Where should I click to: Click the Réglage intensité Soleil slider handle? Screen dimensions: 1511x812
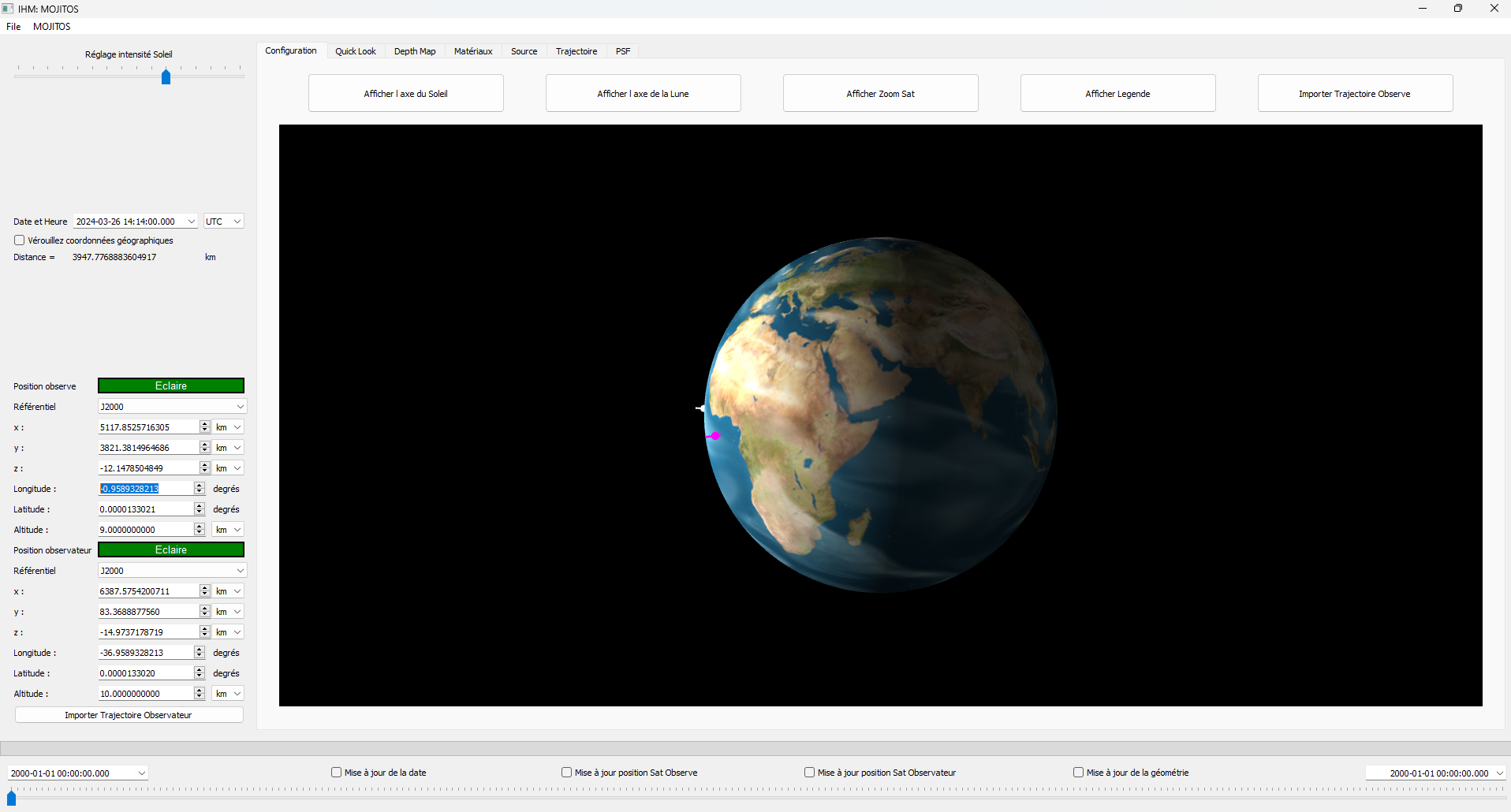[x=166, y=76]
